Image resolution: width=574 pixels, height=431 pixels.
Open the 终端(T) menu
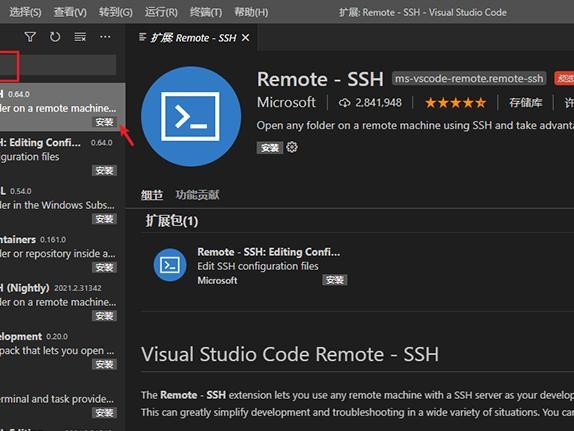pos(206,12)
